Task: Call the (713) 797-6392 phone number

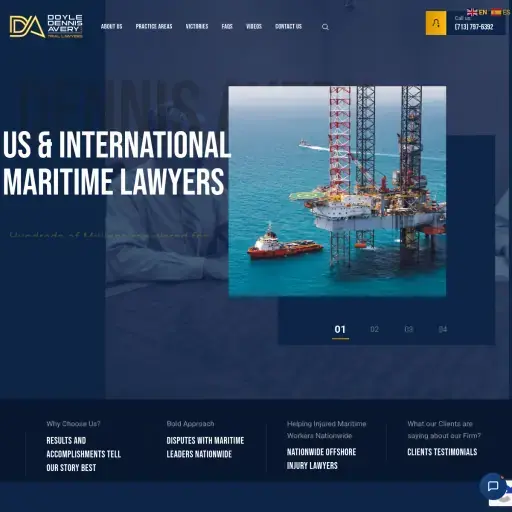Action: (474, 27)
